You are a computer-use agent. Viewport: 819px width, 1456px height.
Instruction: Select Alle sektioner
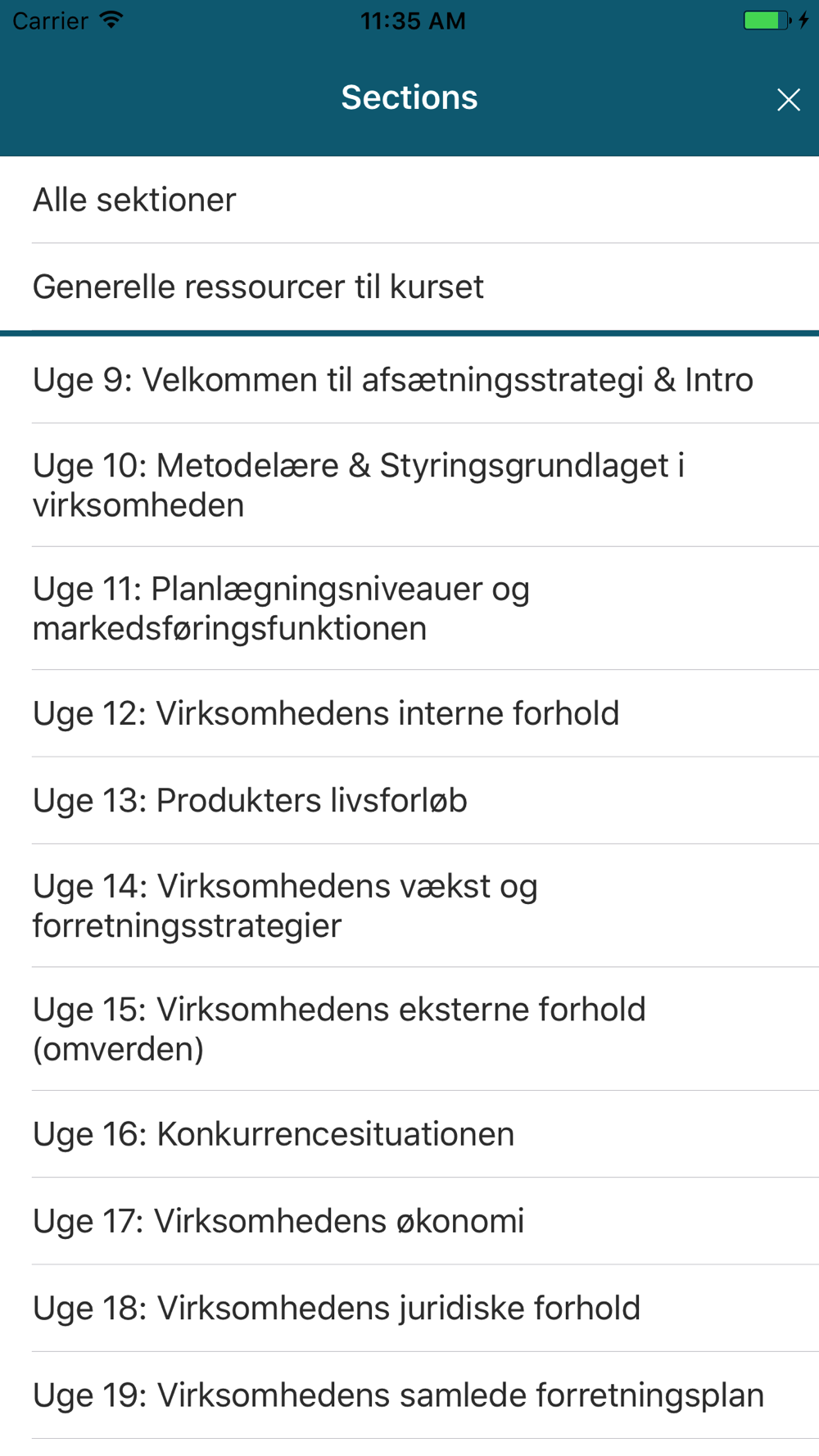409,200
